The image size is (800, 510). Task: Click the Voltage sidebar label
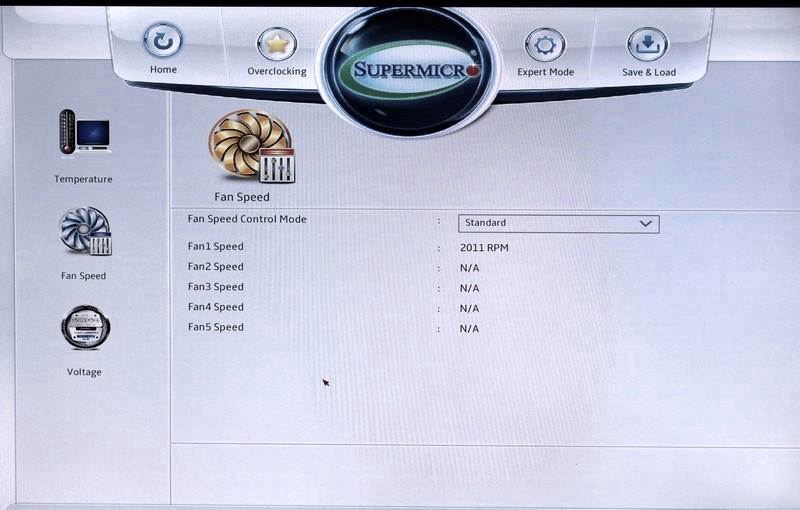(x=84, y=372)
